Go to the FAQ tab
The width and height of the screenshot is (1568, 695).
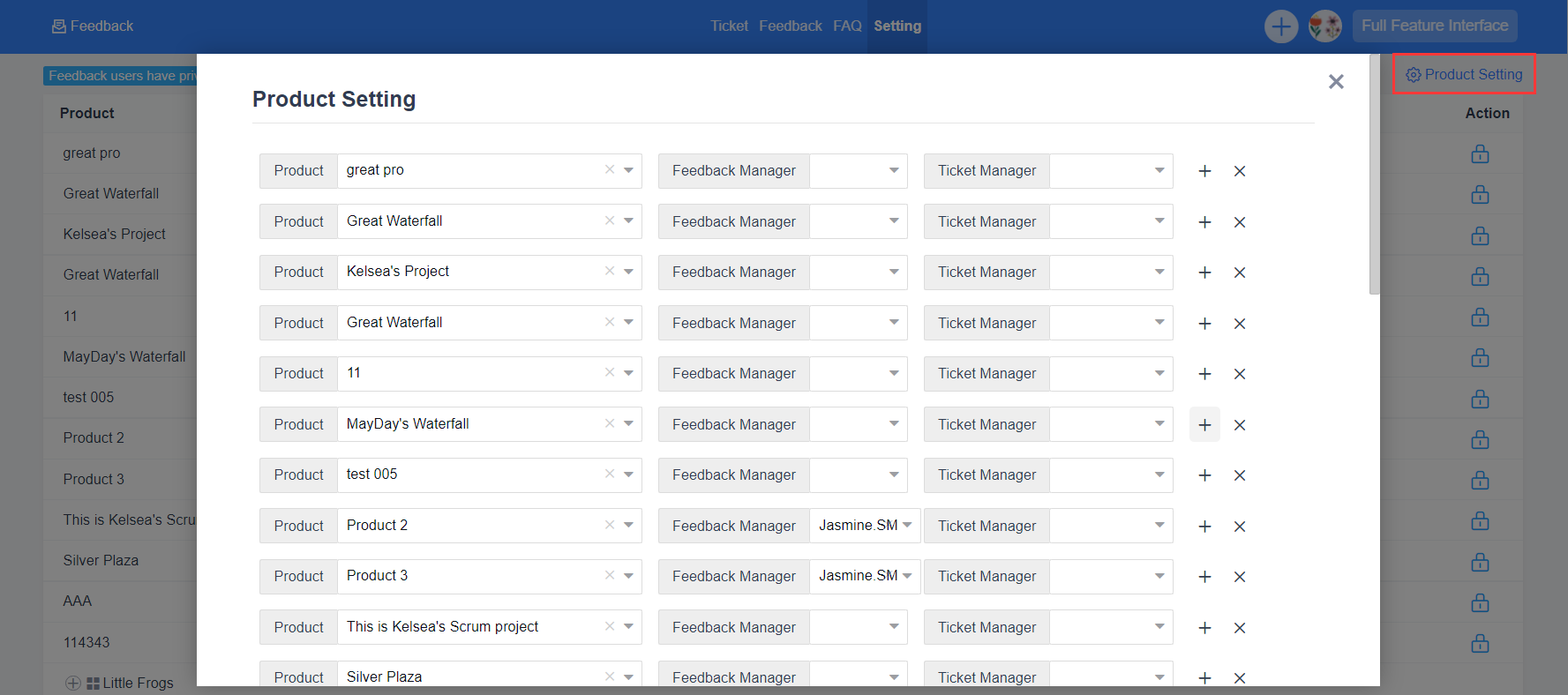coord(847,26)
